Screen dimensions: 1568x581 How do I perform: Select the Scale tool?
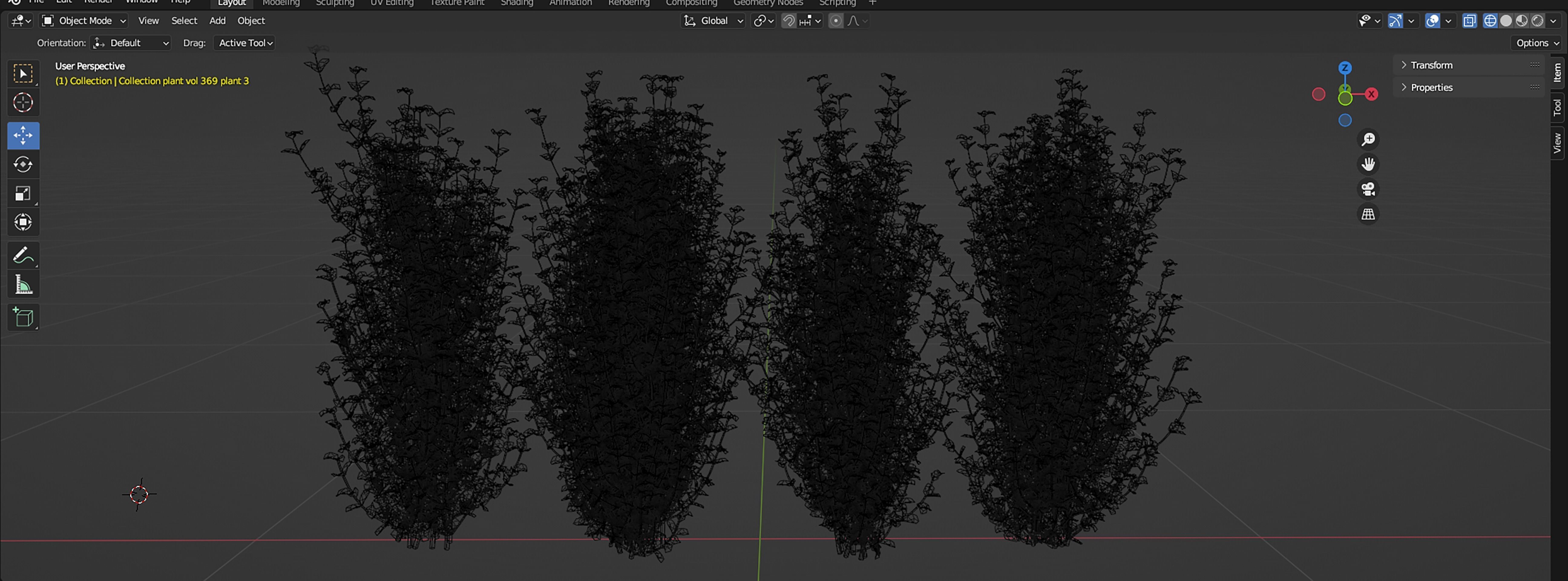point(23,194)
